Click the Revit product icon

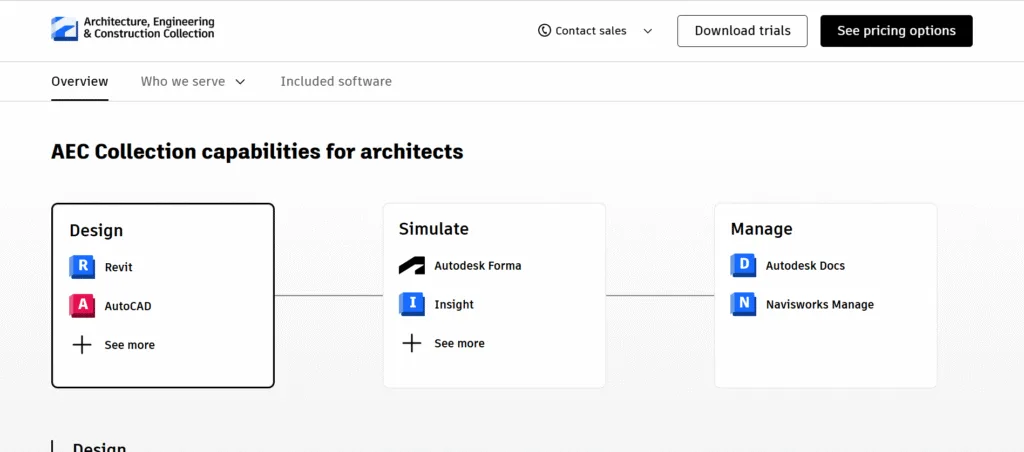pos(82,266)
